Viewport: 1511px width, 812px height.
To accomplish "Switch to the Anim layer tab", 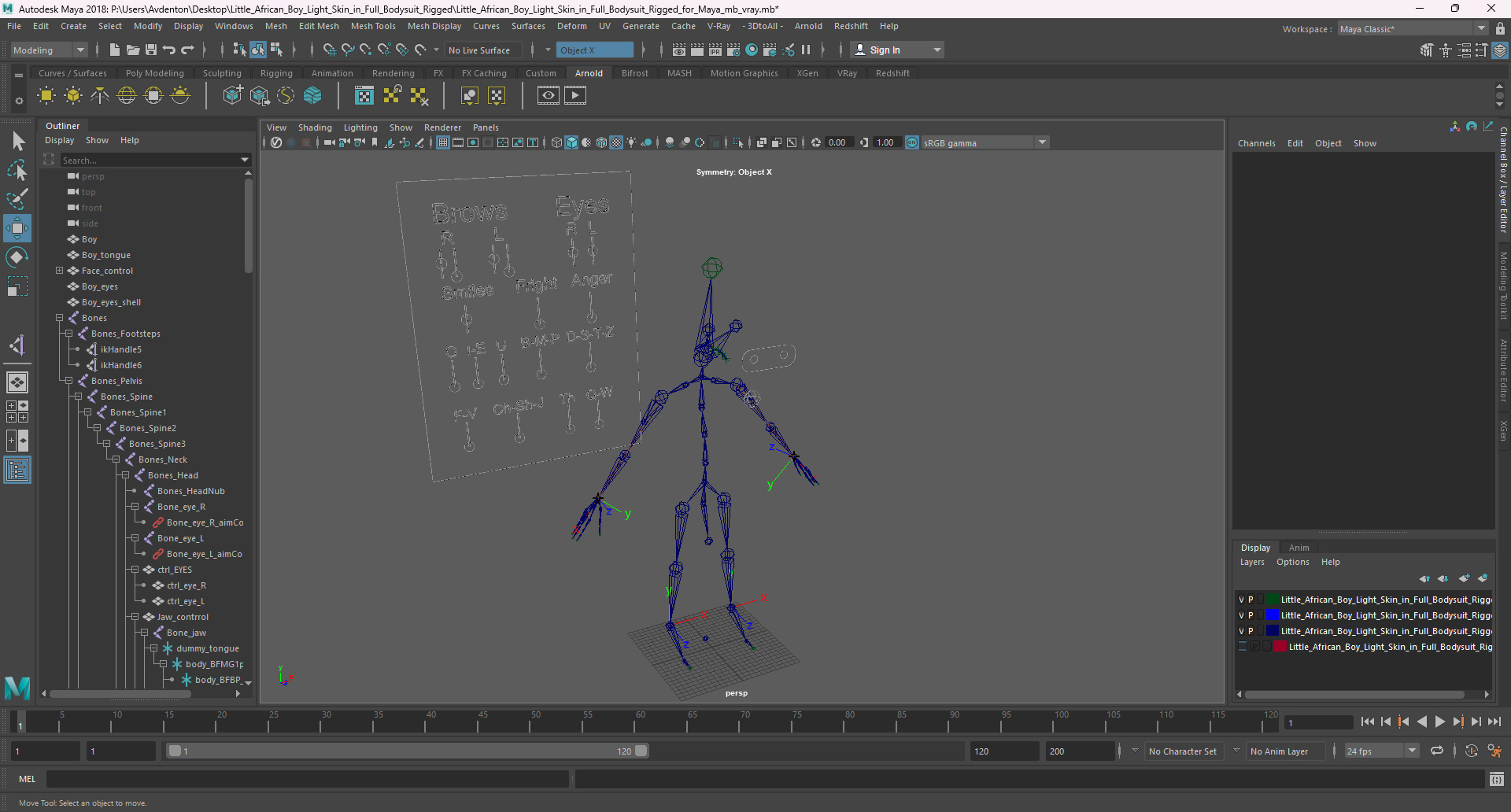I will tap(1299, 548).
